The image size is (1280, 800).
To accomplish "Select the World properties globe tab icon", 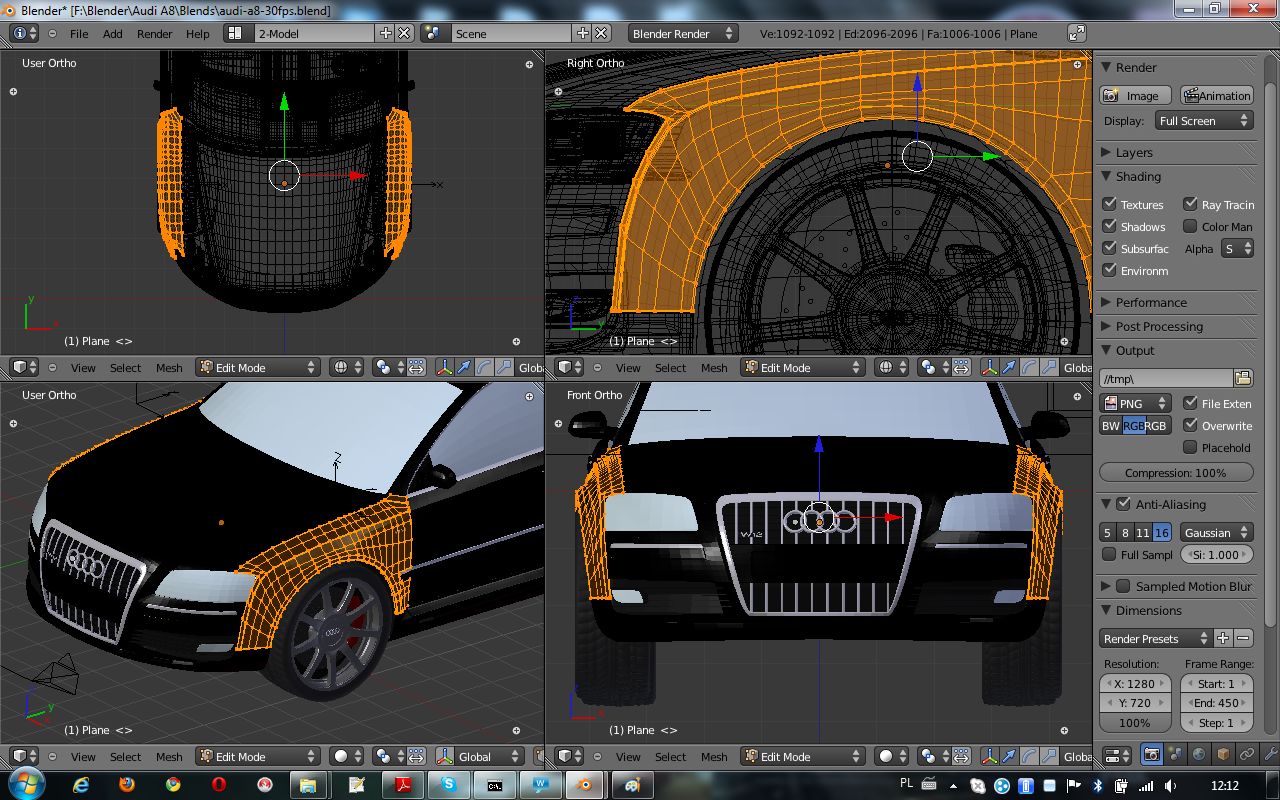I will point(1199,754).
